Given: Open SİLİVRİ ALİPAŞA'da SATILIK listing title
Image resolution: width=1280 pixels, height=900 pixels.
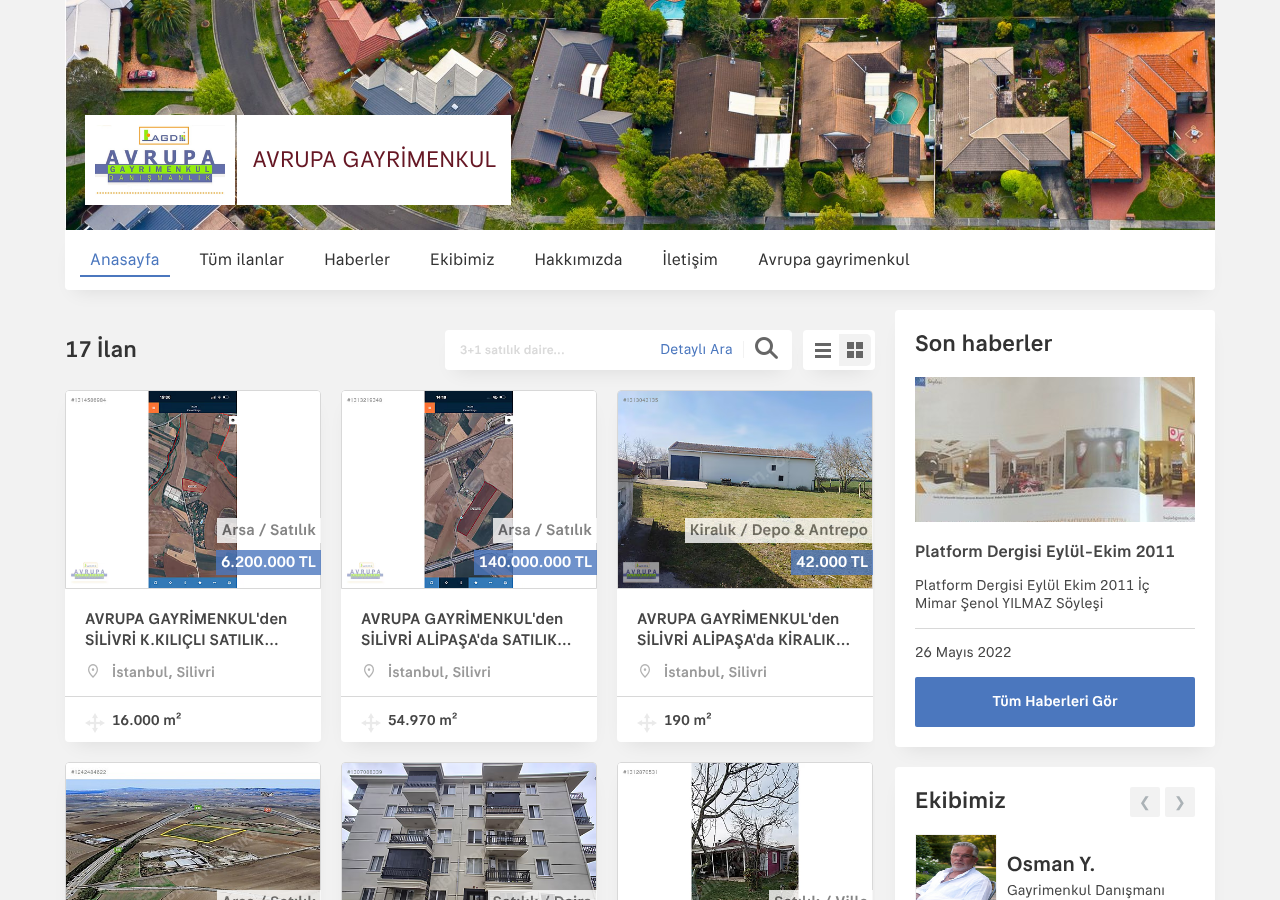Looking at the screenshot, I should (466, 629).
